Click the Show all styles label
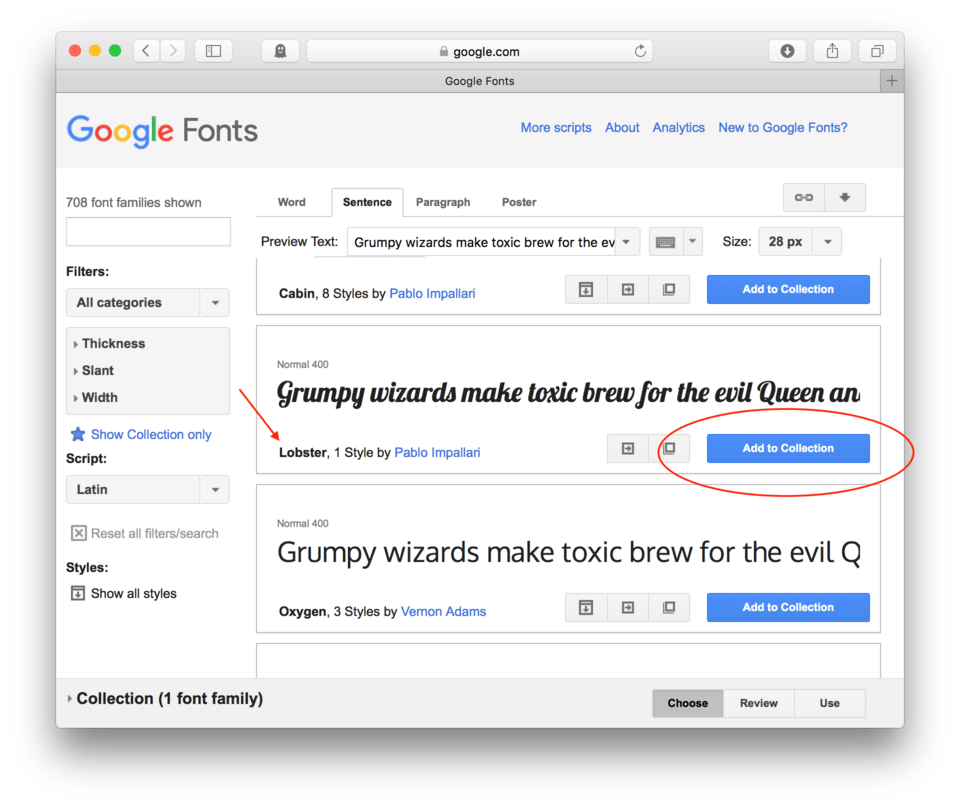The image size is (960, 808). click(133, 594)
